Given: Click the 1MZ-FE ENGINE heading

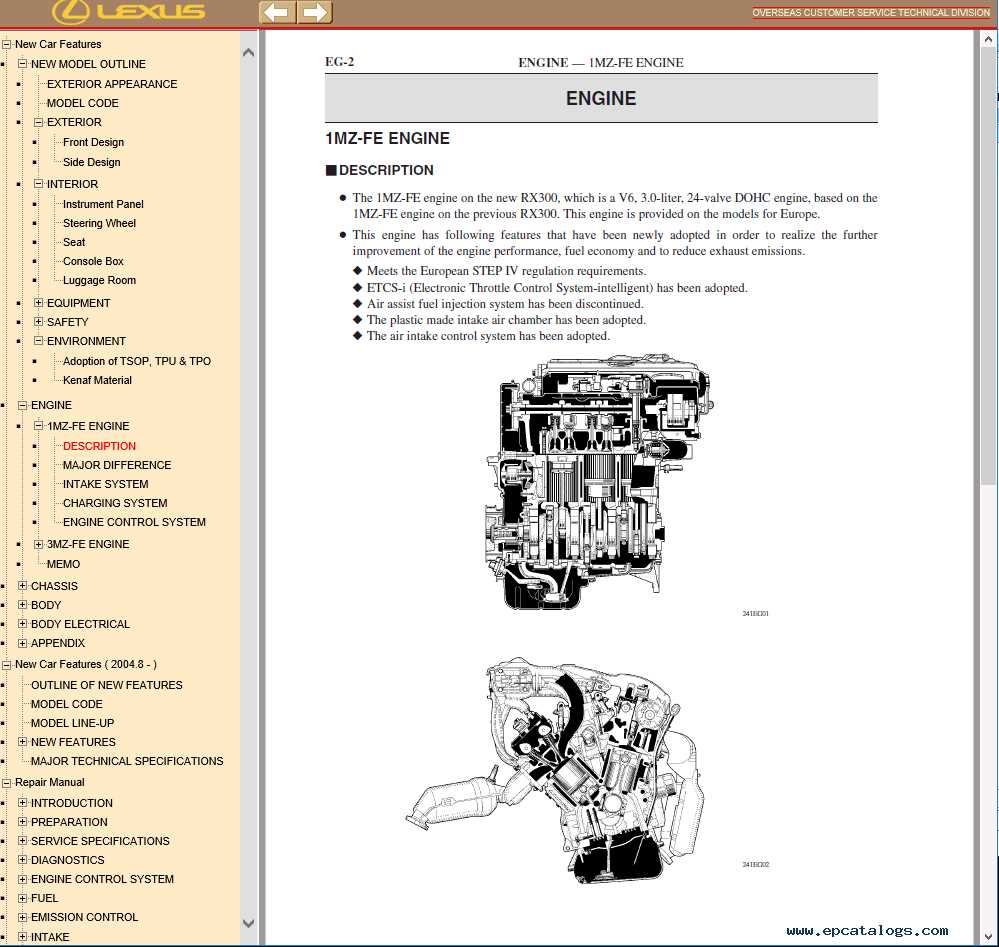Looking at the screenshot, I should (x=387, y=138).
